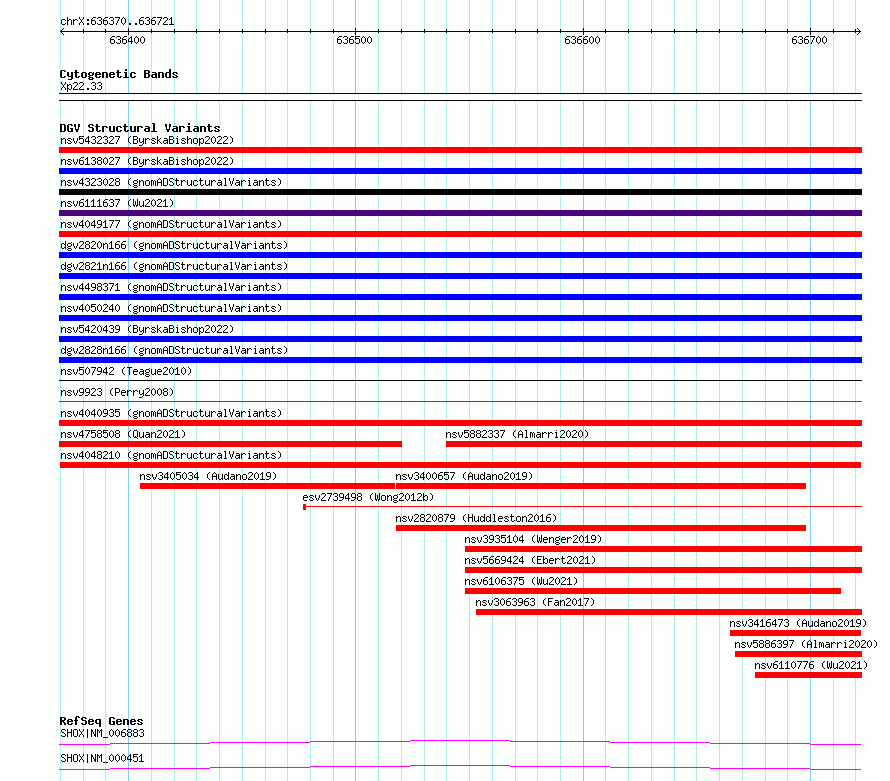Click the nsv5420439 (ByrskaBishop2022) label

coord(147,329)
